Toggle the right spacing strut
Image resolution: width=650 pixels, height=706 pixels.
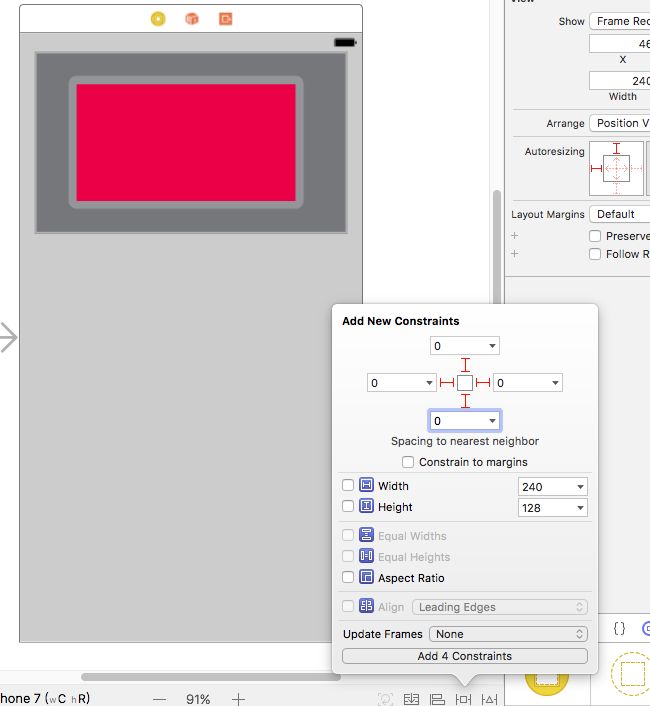[x=483, y=383]
